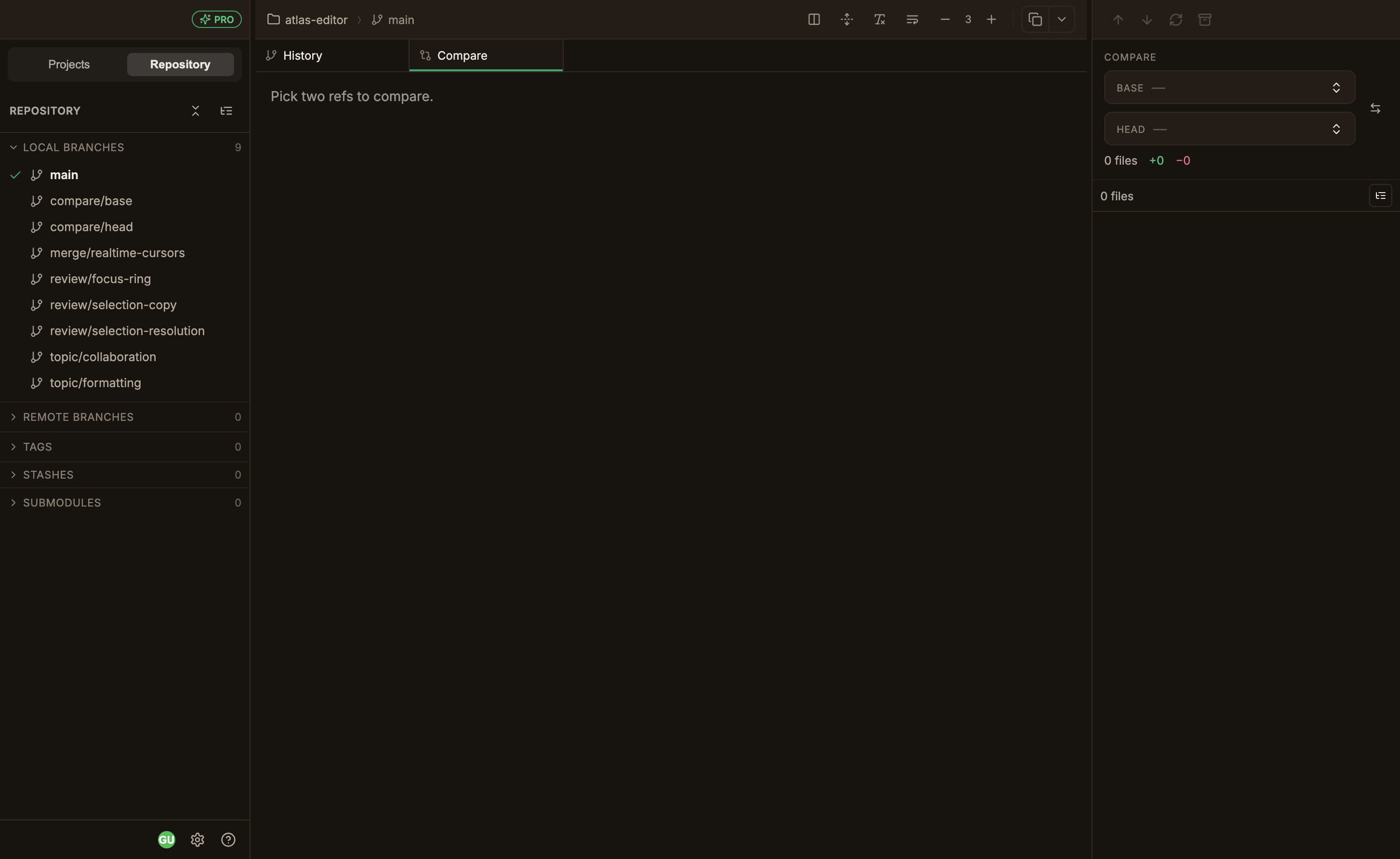This screenshot has width=1400, height=859.
Task: Click the copy windows icon
Action: pyautogui.click(x=1035, y=19)
